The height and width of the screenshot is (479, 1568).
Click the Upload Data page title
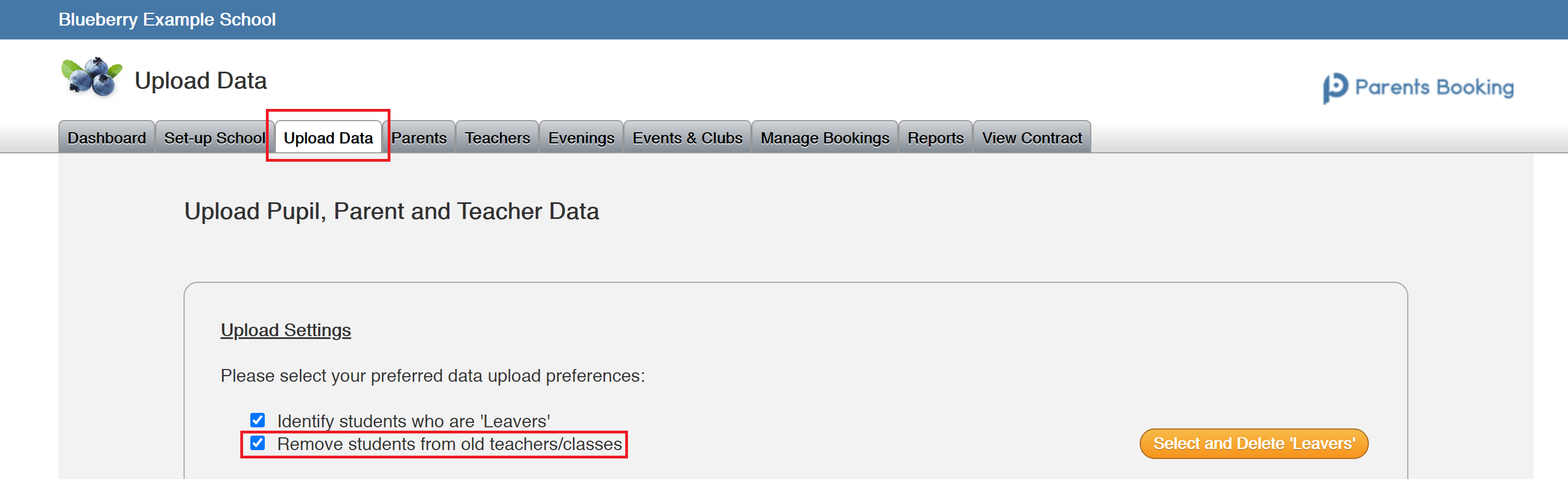[x=200, y=81]
